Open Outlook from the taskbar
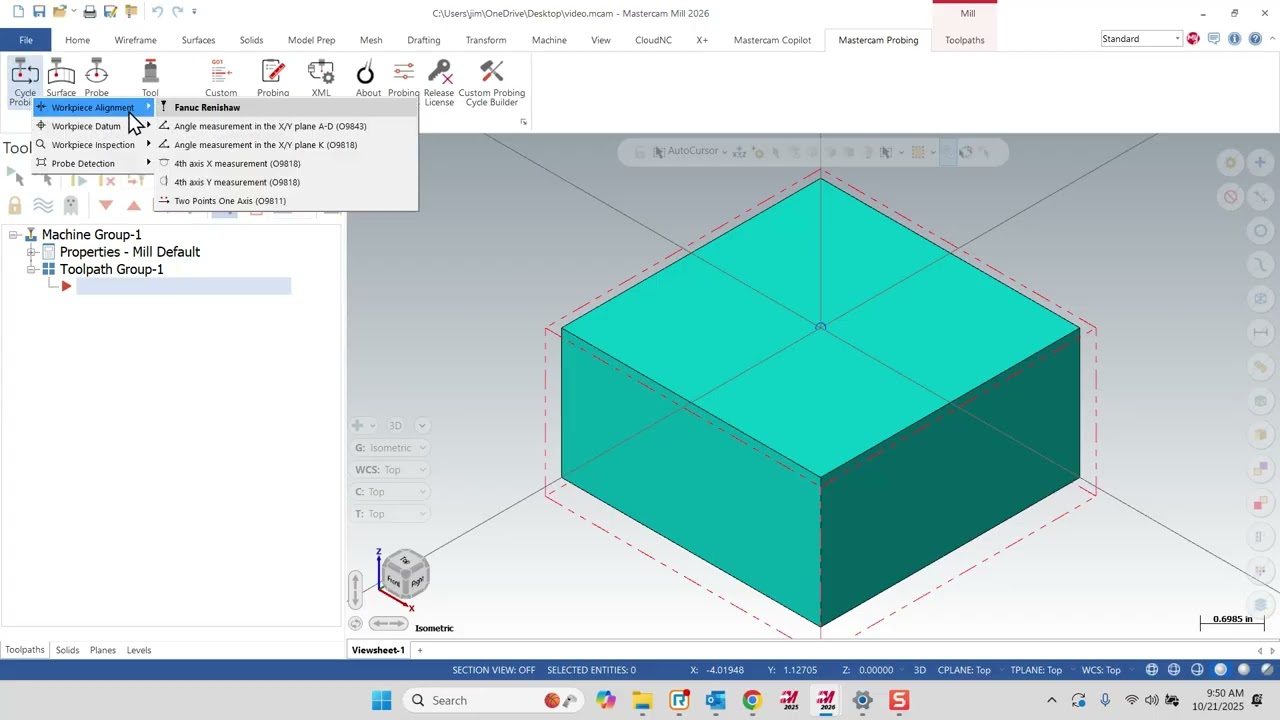This screenshot has height=720, width=1280. click(x=715, y=700)
